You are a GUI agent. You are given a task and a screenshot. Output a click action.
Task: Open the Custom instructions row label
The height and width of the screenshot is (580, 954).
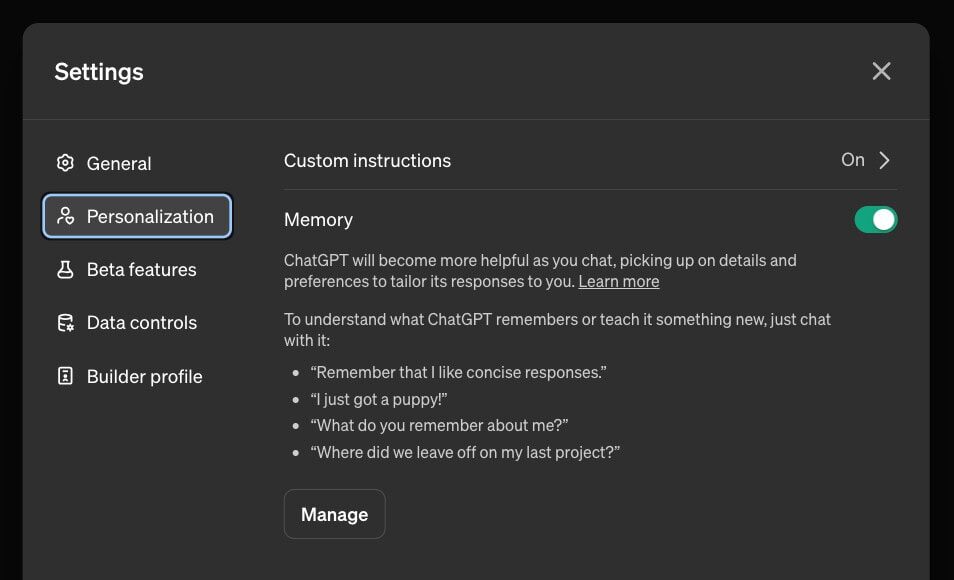point(367,161)
